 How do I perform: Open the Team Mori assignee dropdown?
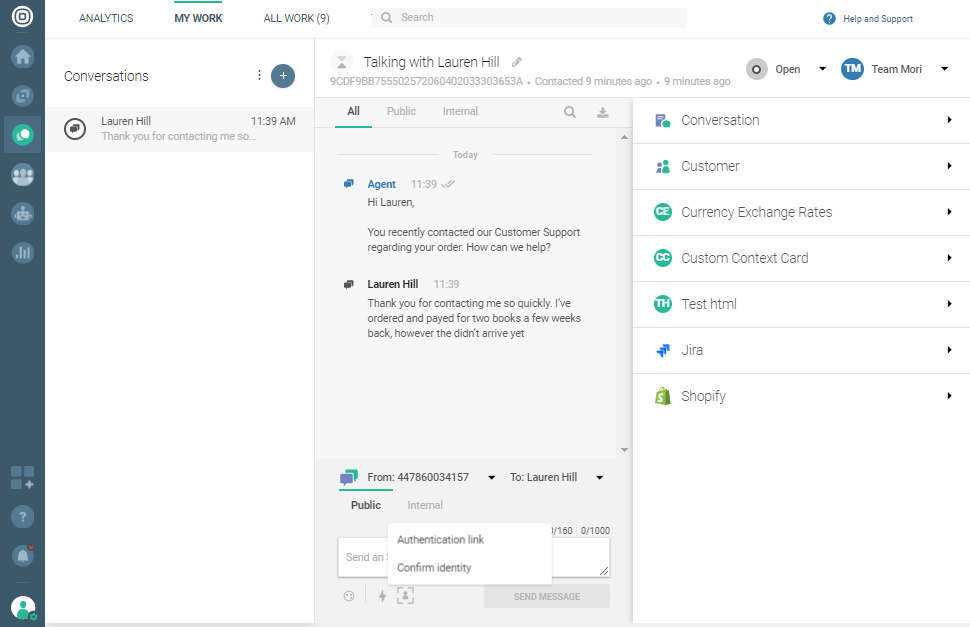[895, 69]
